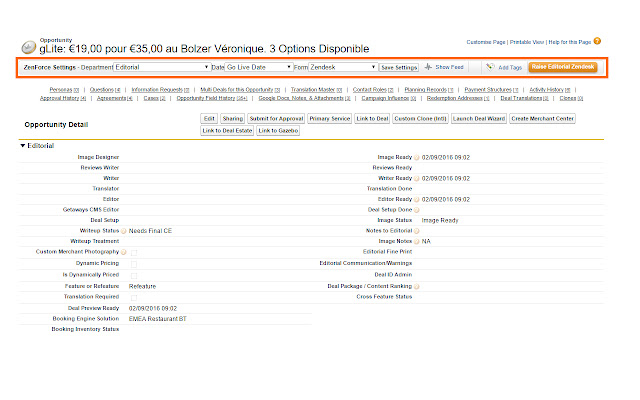Open the help bubble next to Image Notes
Screen dimensions: 640x400
[x=417, y=242]
